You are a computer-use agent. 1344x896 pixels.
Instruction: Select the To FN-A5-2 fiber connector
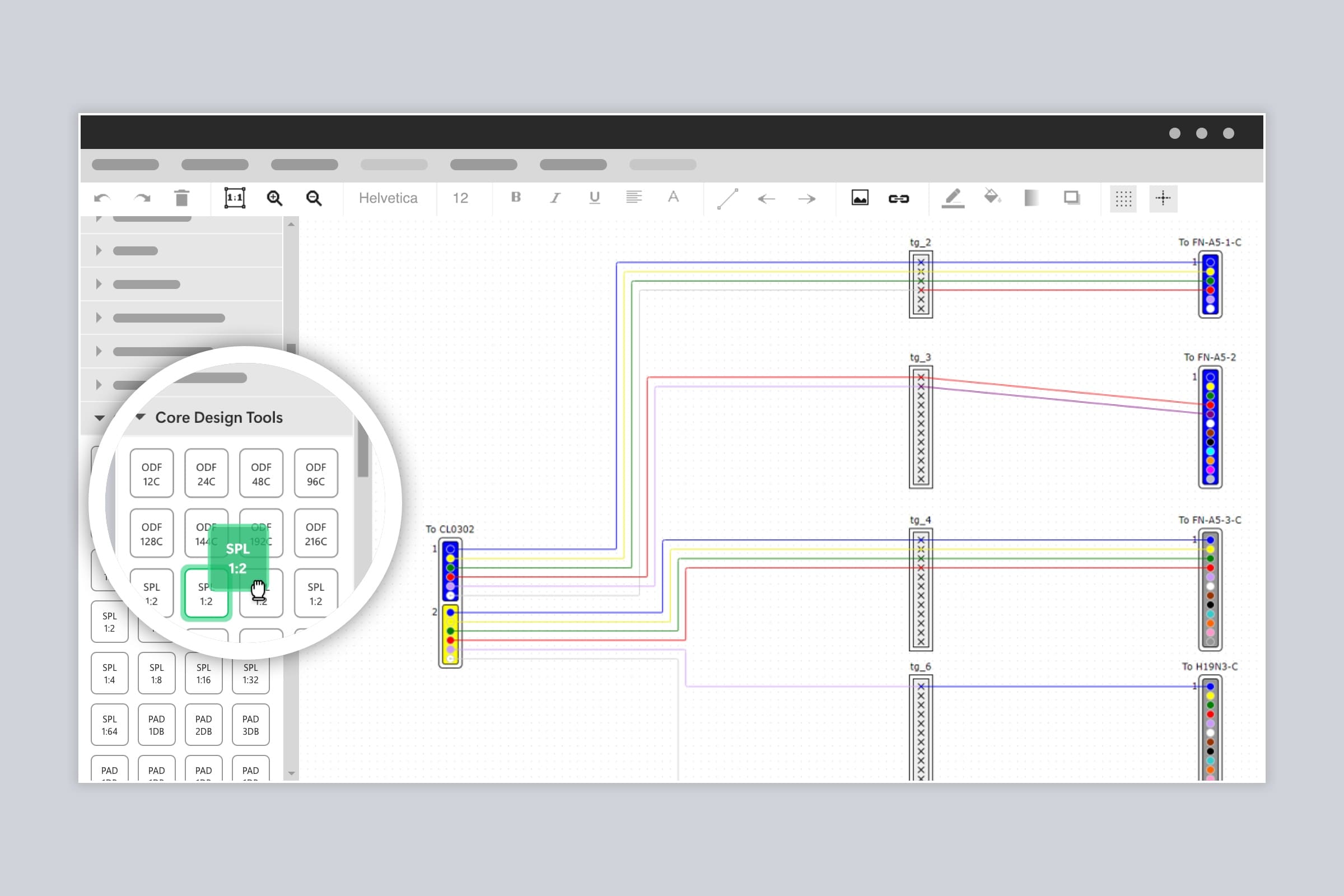(1210, 427)
